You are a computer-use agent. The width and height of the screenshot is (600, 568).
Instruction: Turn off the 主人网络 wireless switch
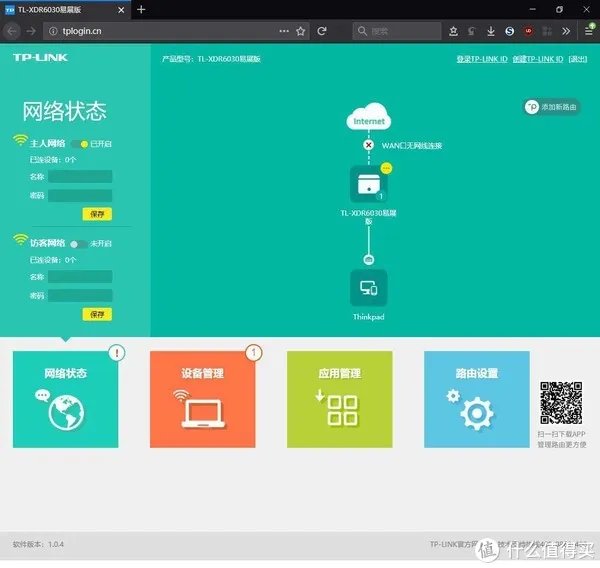[78, 144]
